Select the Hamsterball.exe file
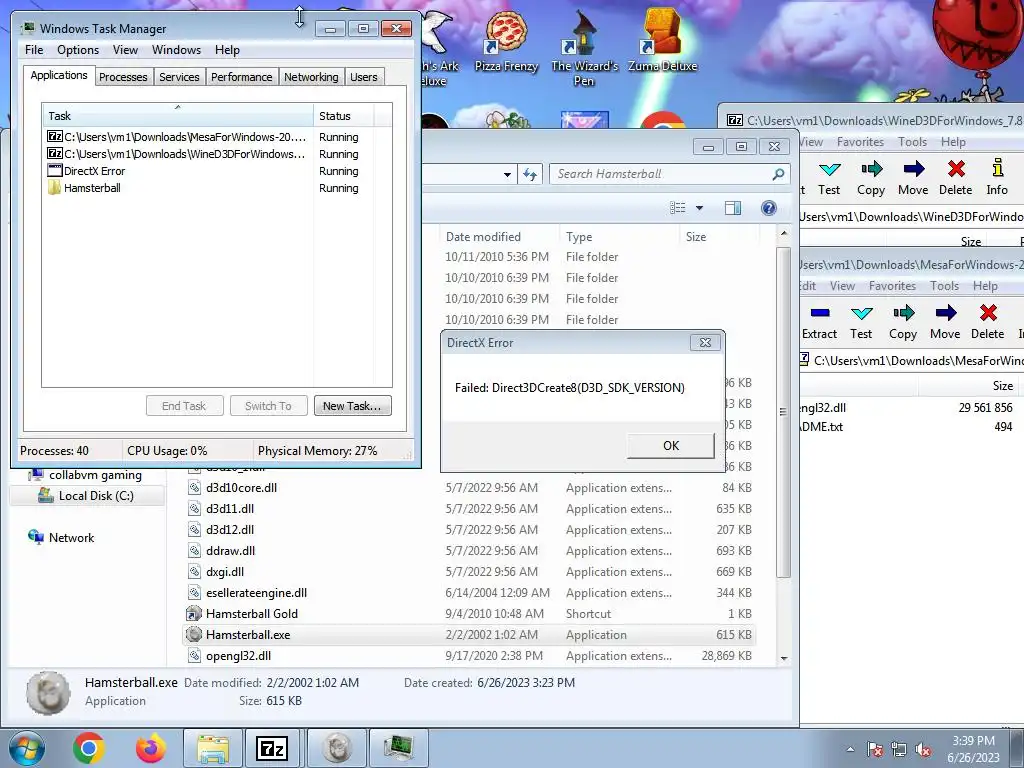 (x=469, y=635)
